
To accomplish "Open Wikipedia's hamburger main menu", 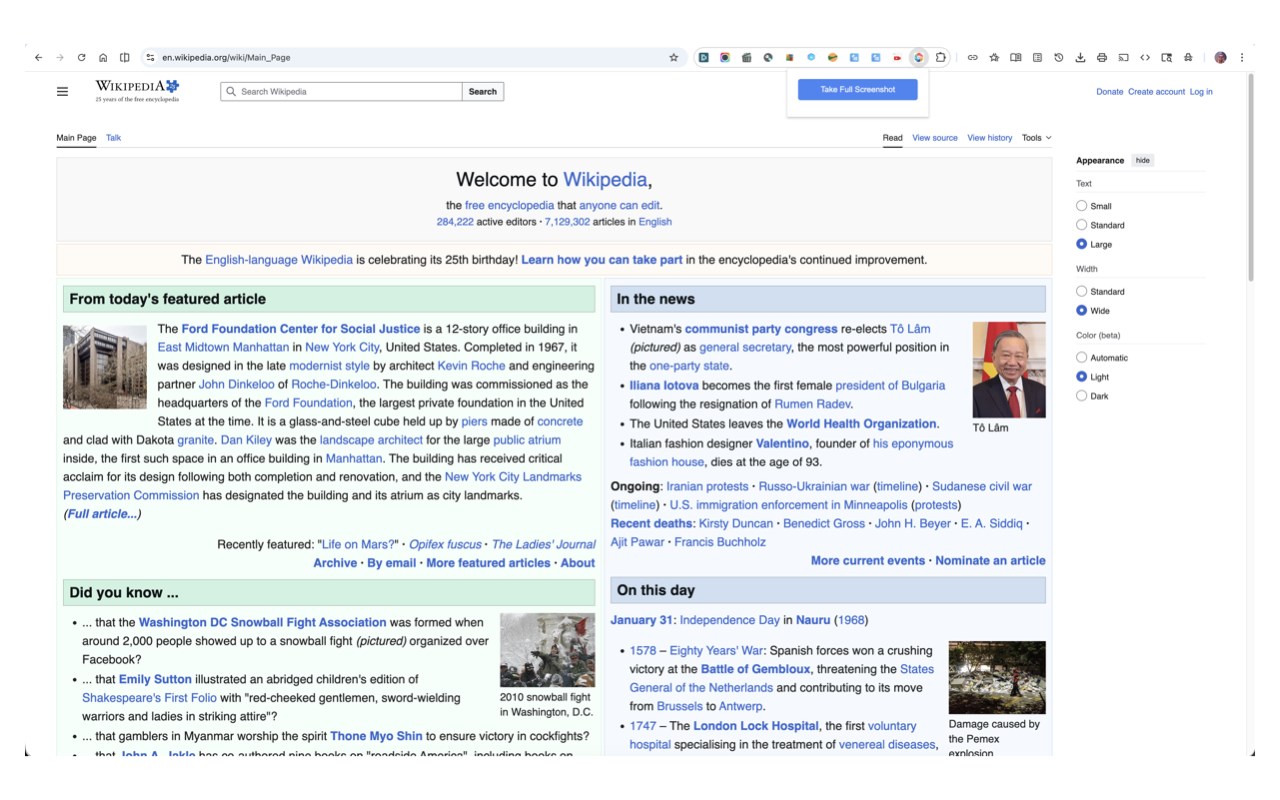I will coord(62,92).
